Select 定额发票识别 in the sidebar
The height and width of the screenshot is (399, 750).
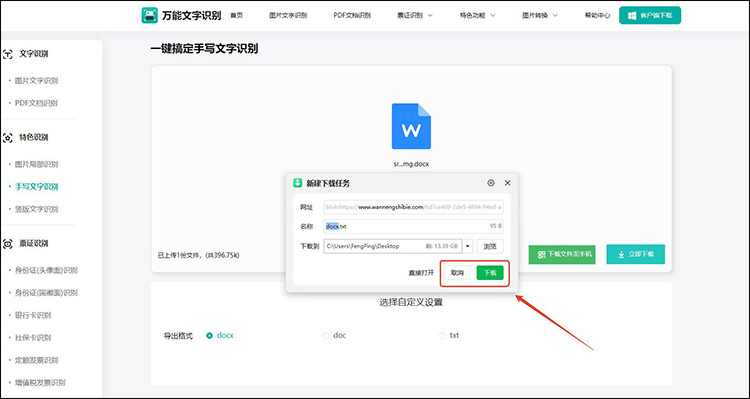pyautogui.click(x=36, y=360)
